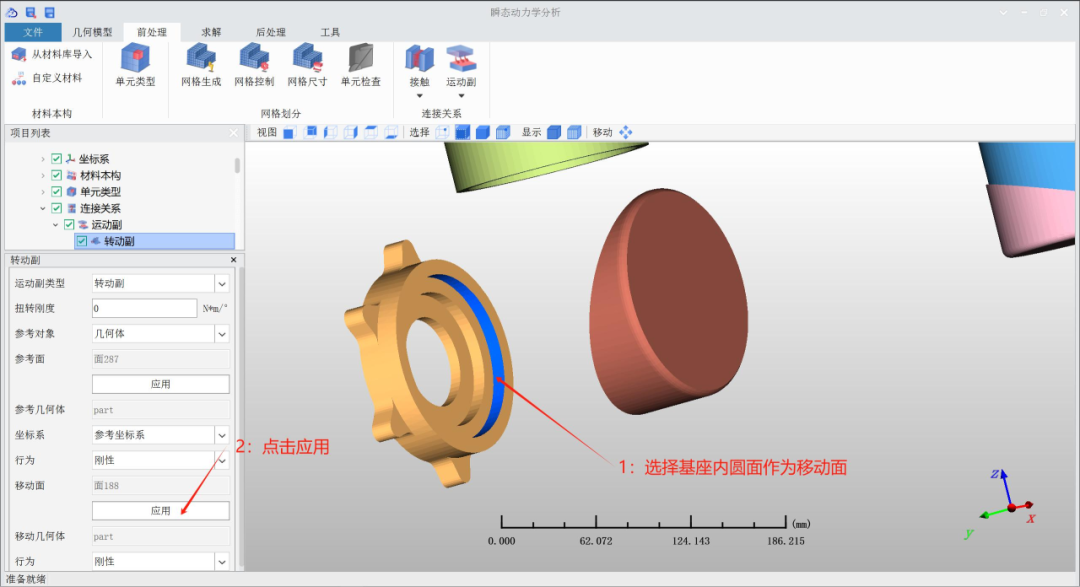Open the 运动副类型 dropdown

click(x=222, y=283)
